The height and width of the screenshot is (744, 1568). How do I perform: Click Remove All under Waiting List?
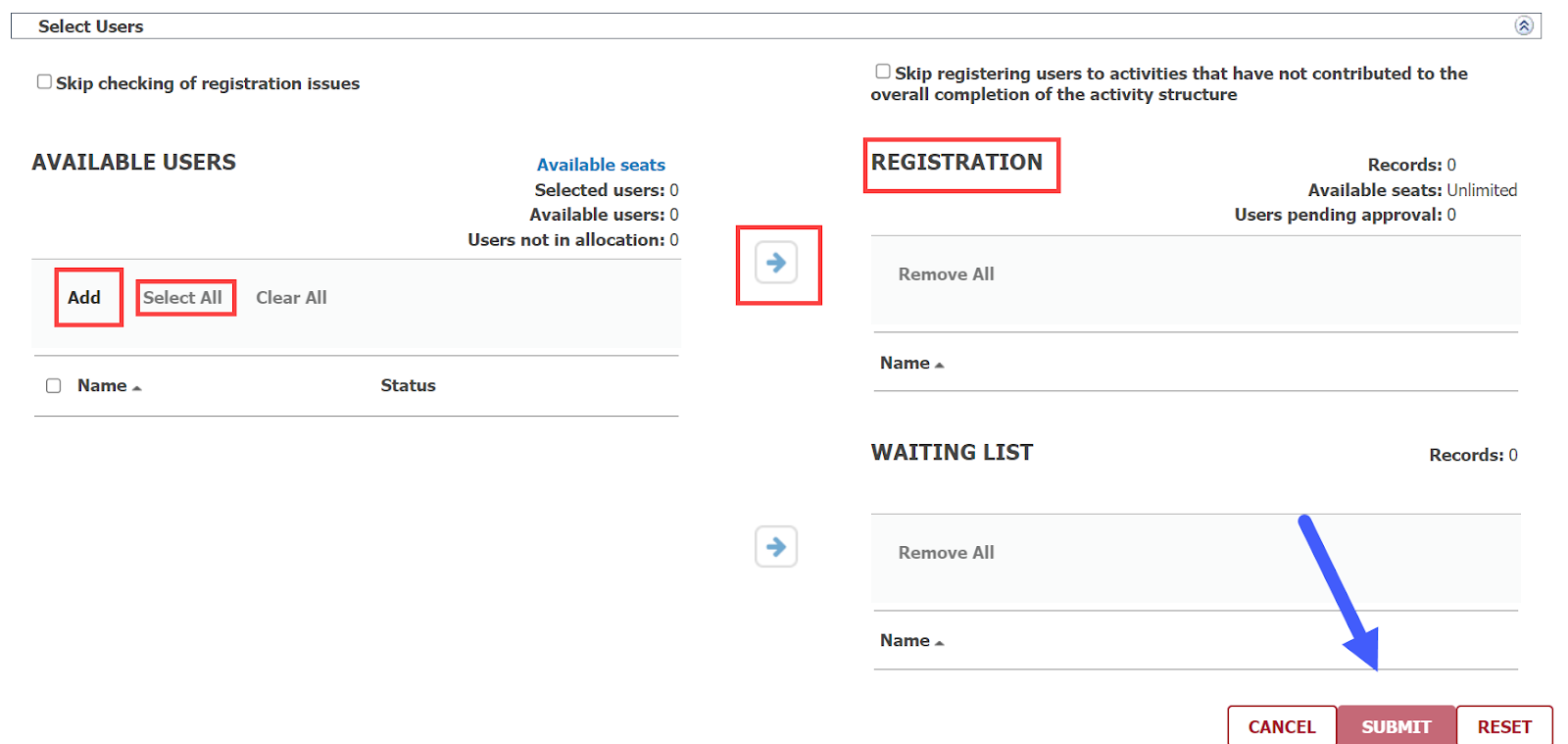[946, 553]
